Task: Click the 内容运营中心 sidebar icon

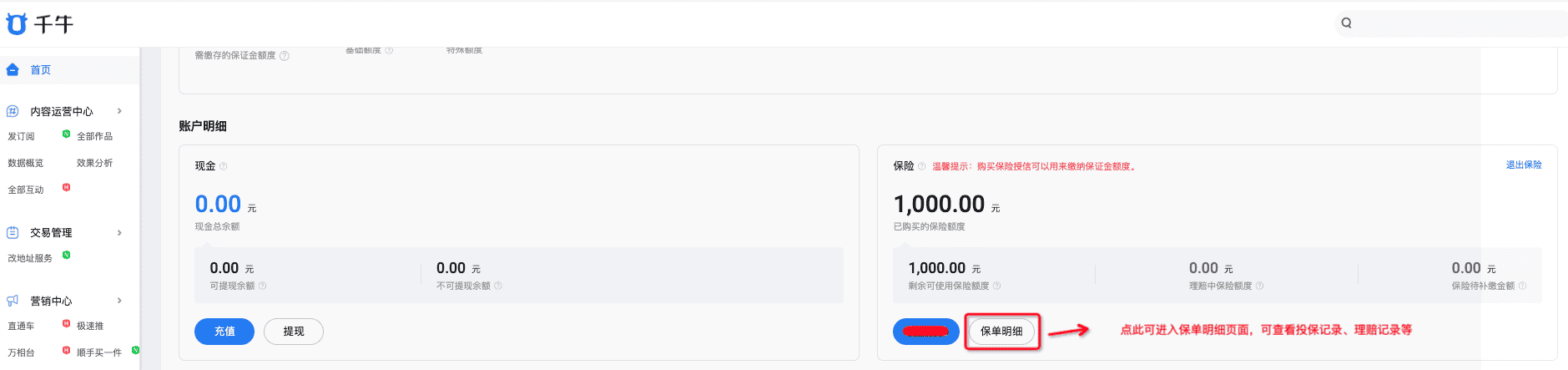Action: click(x=13, y=111)
